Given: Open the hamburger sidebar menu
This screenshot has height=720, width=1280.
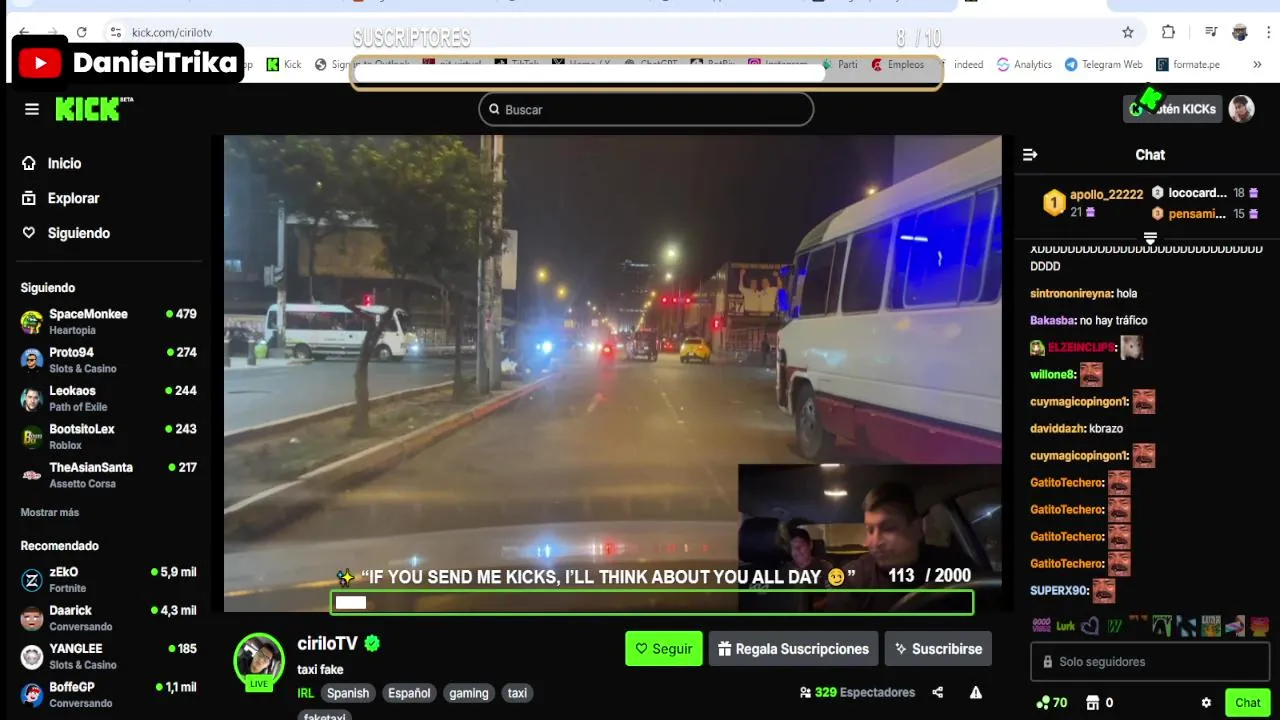Looking at the screenshot, I should pos(32,109).
